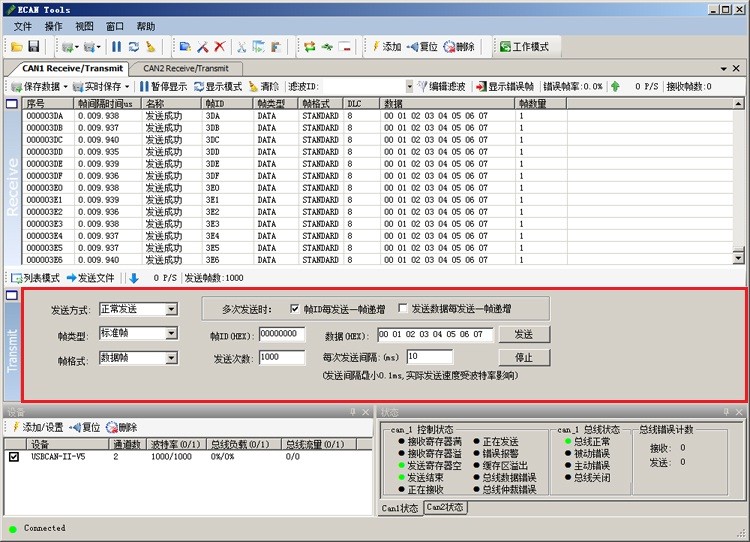Toggle the Receive pane square button
The width and height of the screenshot is (750, 542).
click(x=12, y=104)
